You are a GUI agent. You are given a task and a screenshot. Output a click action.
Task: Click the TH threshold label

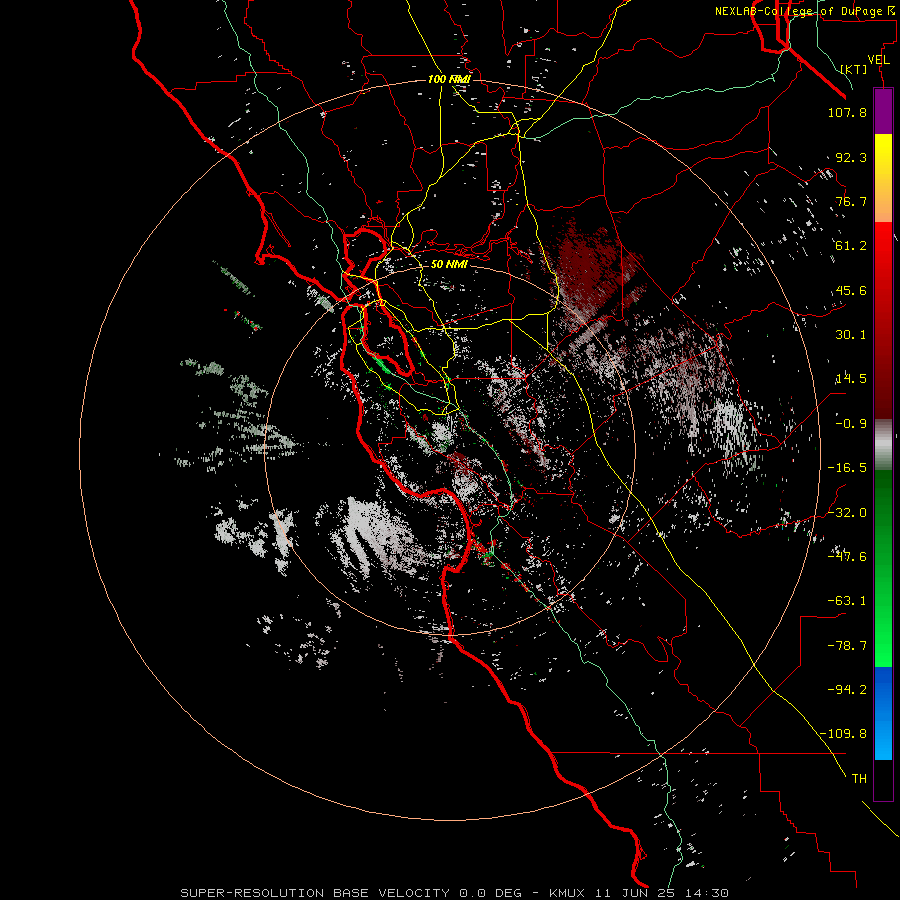(859, 779)
